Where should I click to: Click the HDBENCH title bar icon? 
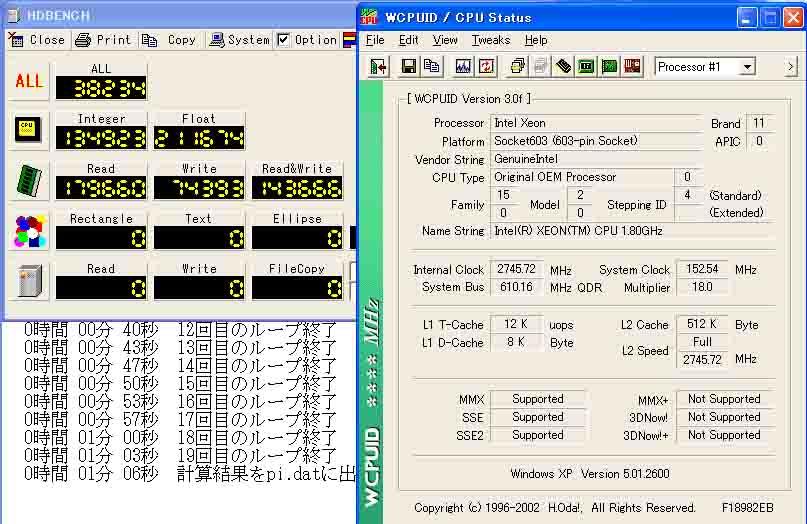click(x=14, y=16)
